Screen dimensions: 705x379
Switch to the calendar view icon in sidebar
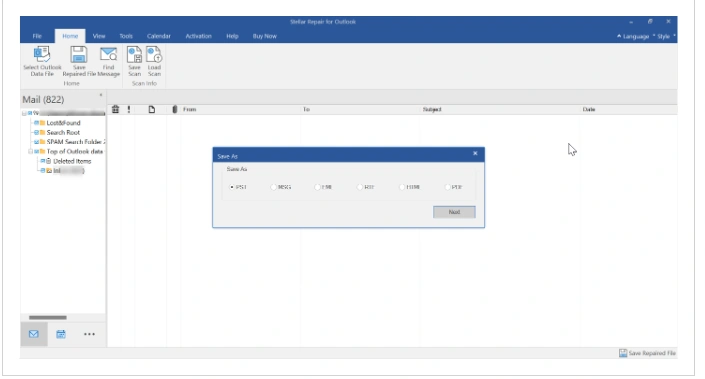(x=61, y=334)
